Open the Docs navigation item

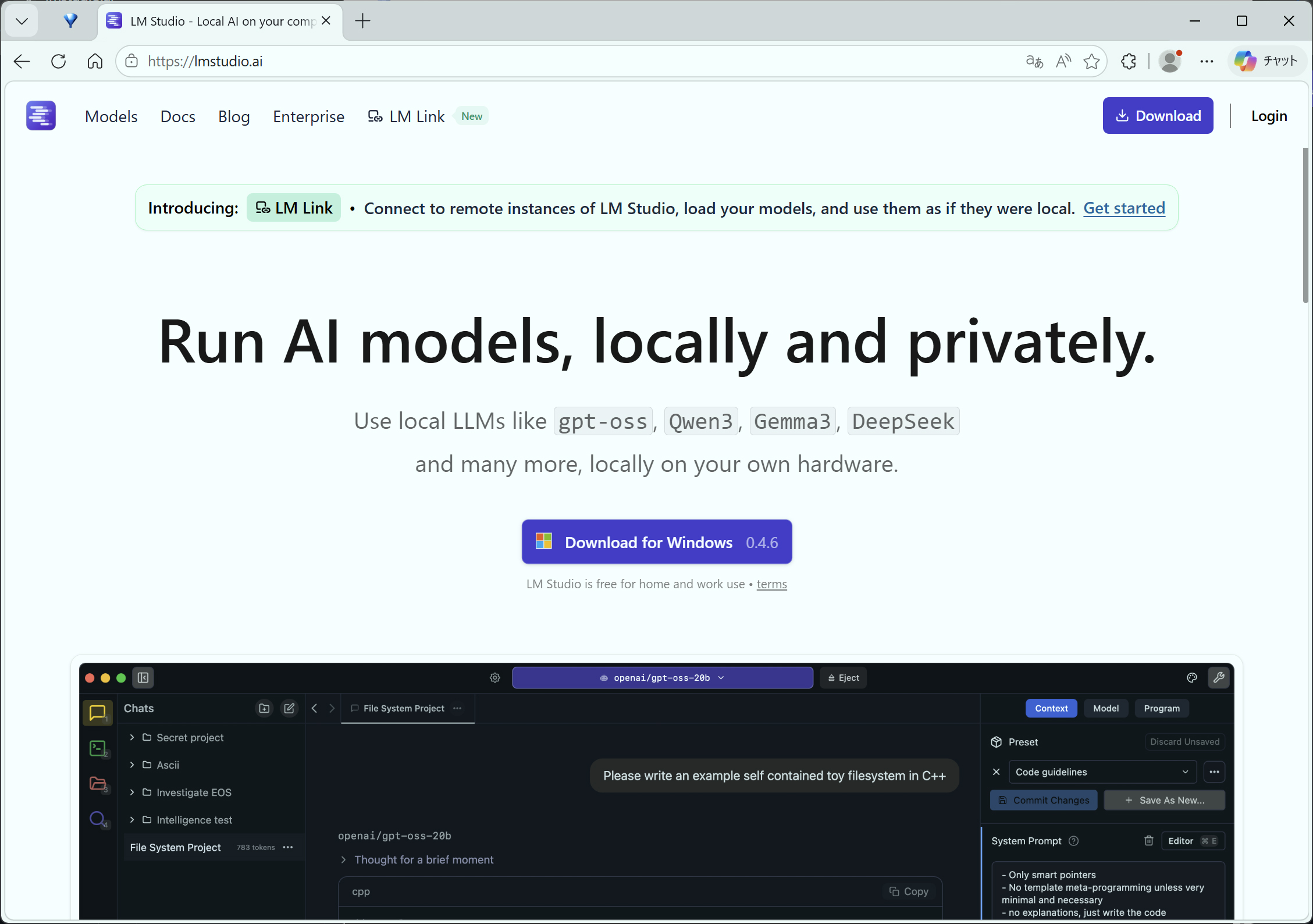[178, 116]
